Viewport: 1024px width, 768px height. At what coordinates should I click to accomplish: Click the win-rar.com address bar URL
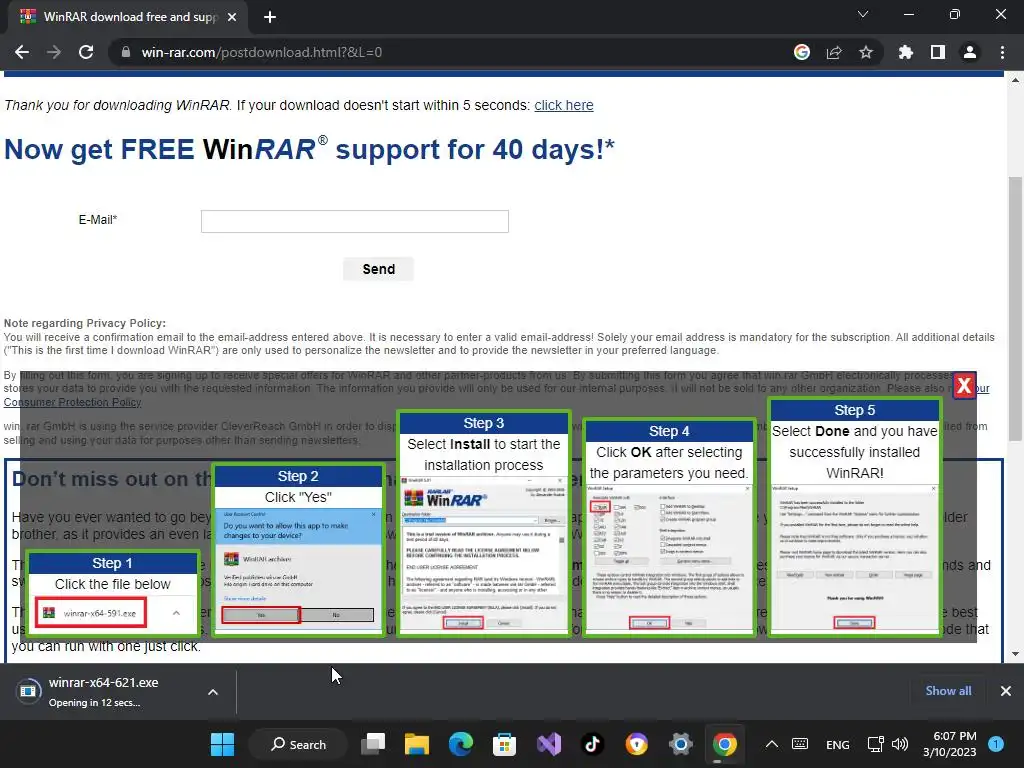pyautogui.click(x=261, y=52)
